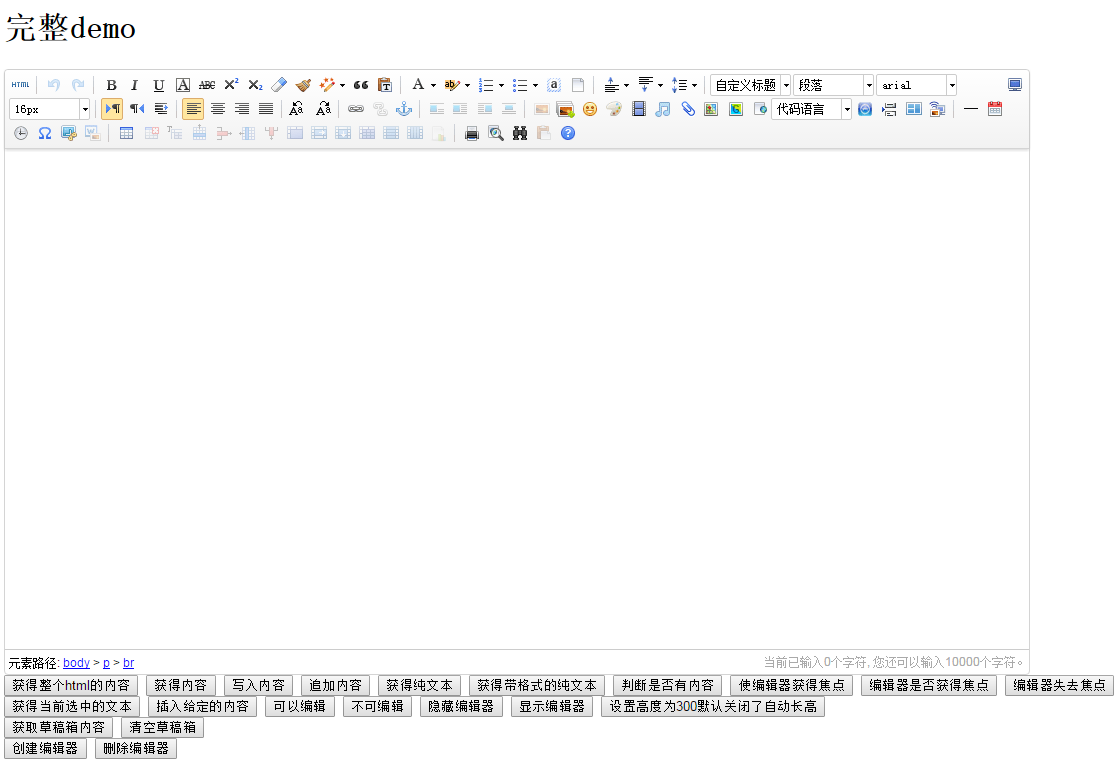Insert date with calendar icon
Image resolution: width=1119 pixels, height=761 pixels.
point(995,109)
